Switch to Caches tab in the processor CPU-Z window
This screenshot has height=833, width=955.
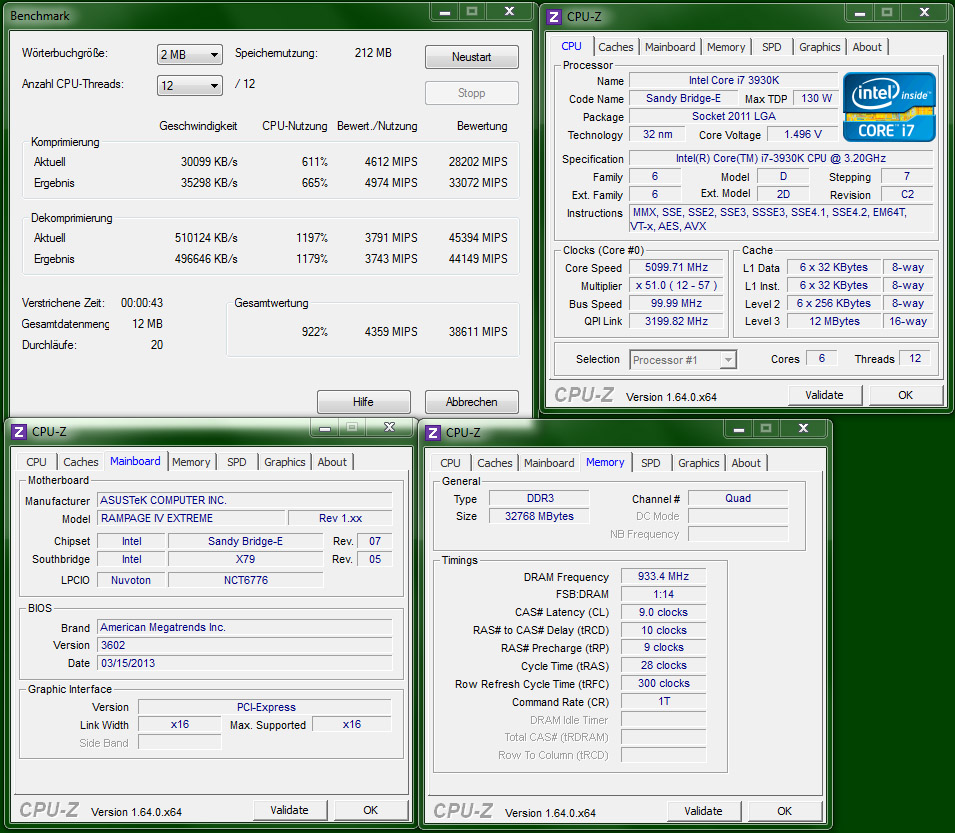pyautogui.click(x=616, y=47)
